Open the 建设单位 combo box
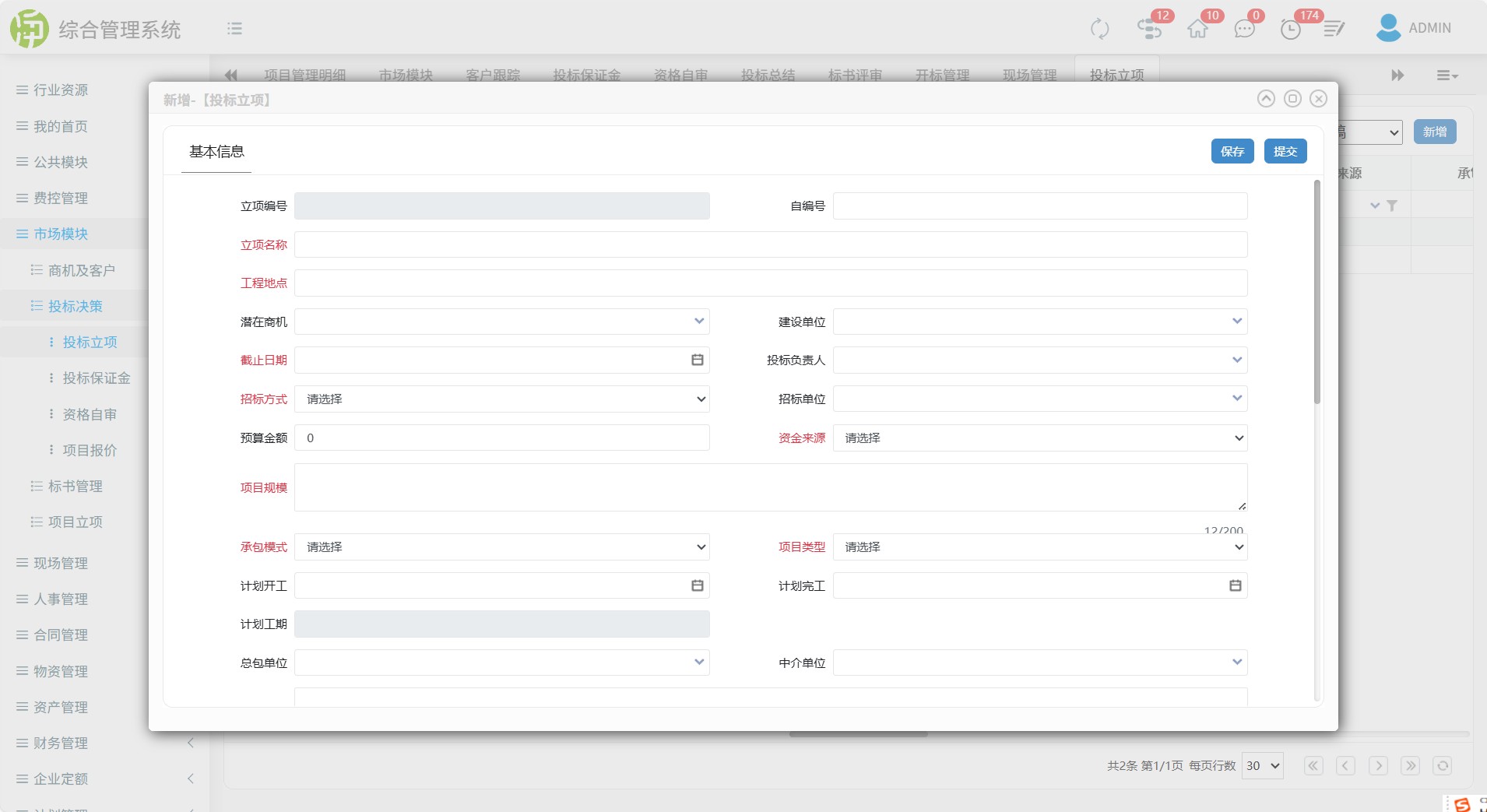The image size is (1487, 812). 1039,322
